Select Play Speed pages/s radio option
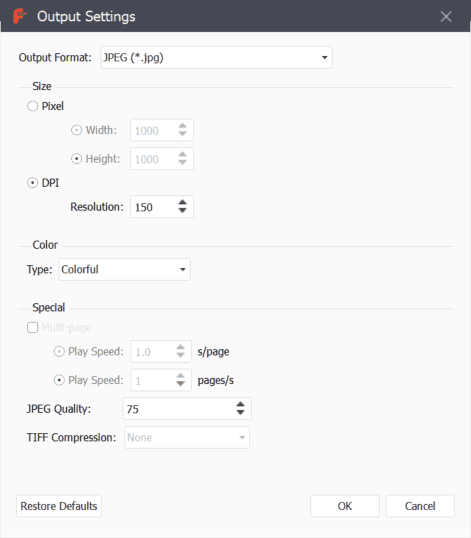The image size is (471, 538). [x=59, y=380]
